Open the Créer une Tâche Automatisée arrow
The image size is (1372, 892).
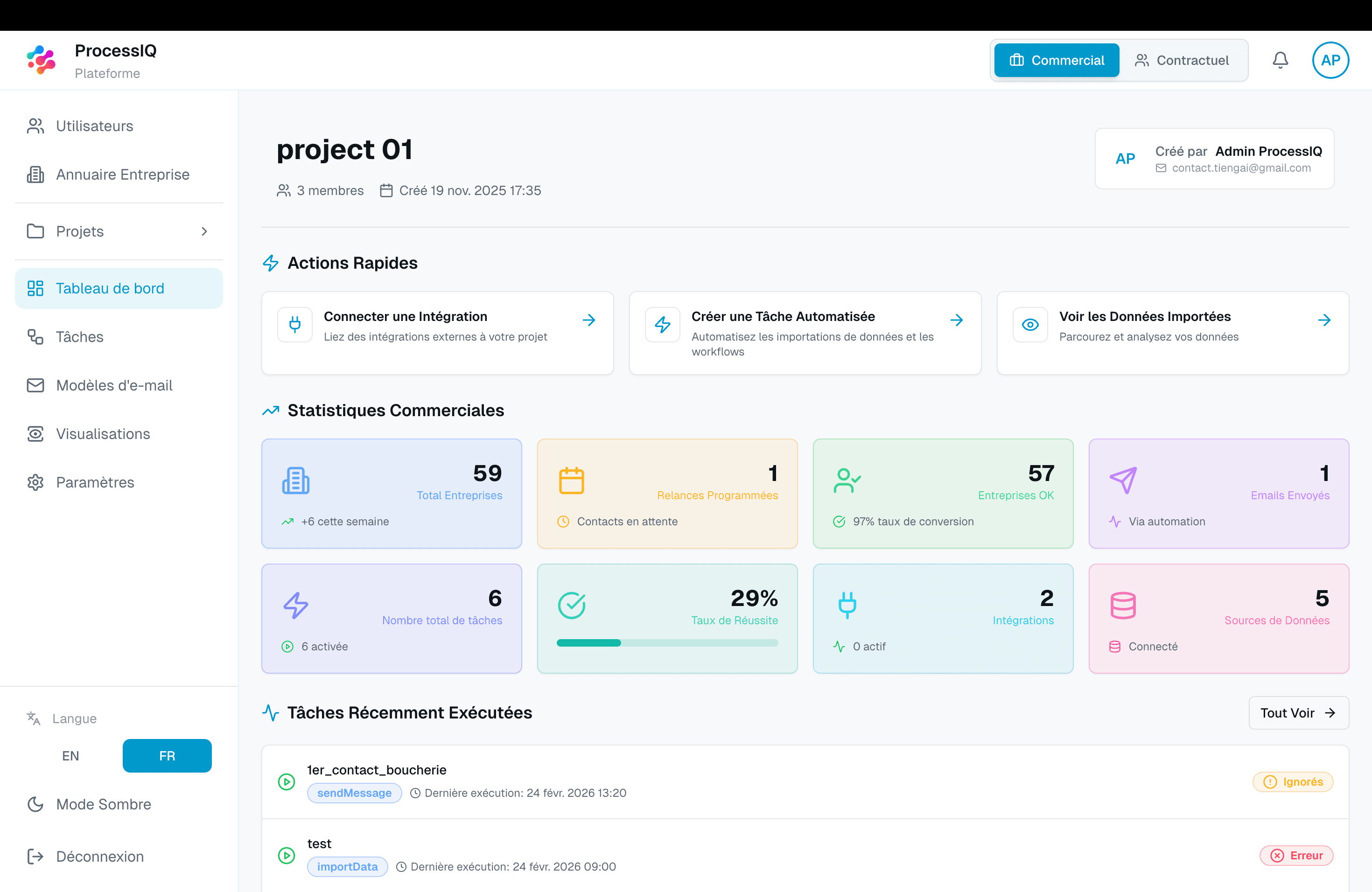pyautogui.click(x=957, y=320)
